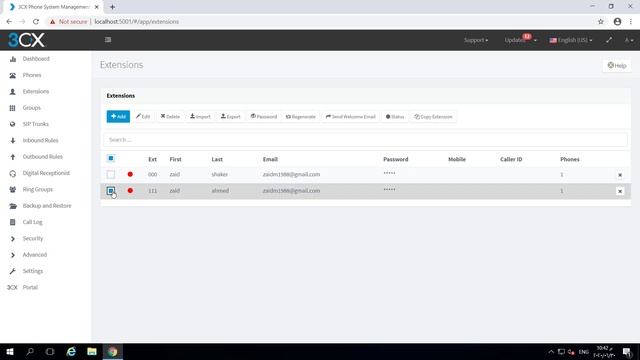Click the Help button
This screenshot has height=360, width=640.
click(x=617, y=66)
